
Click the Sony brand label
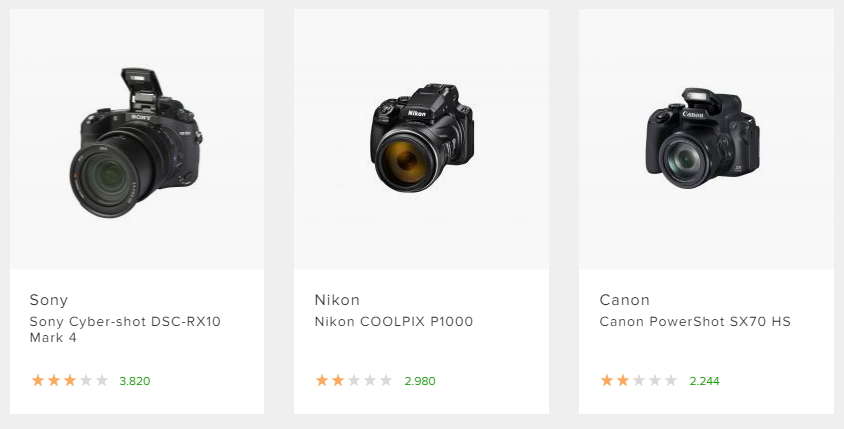tap(49, 300)
